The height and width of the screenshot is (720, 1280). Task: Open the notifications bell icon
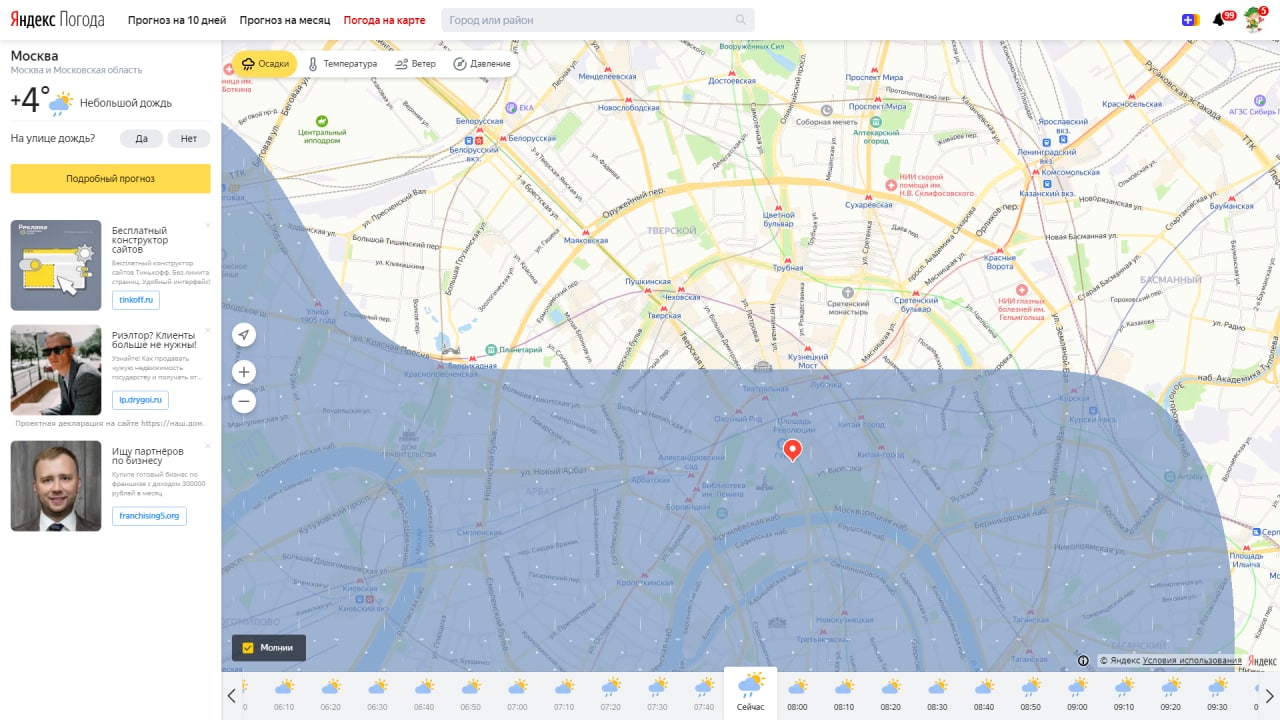(x=1218, y=20)
